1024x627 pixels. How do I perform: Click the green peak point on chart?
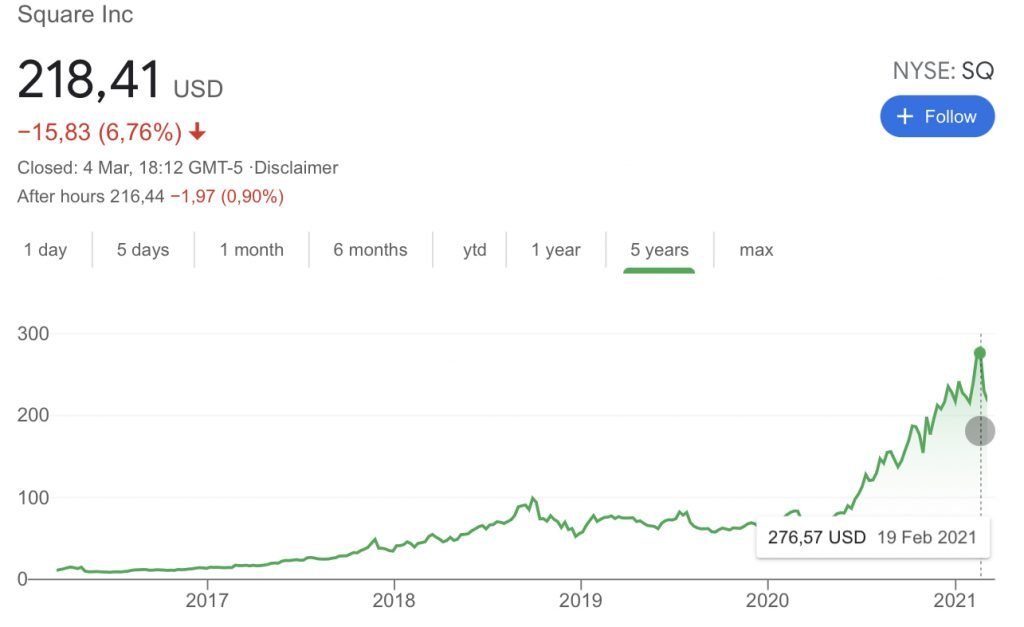(980, 353)
